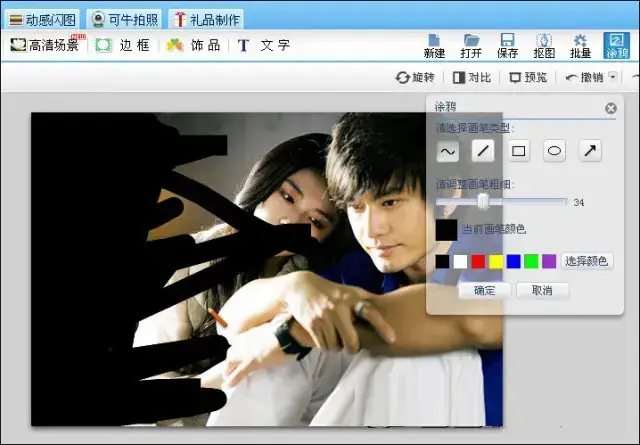Save image using 保存 icon
640x445 pixels.
tap(507, 46)
